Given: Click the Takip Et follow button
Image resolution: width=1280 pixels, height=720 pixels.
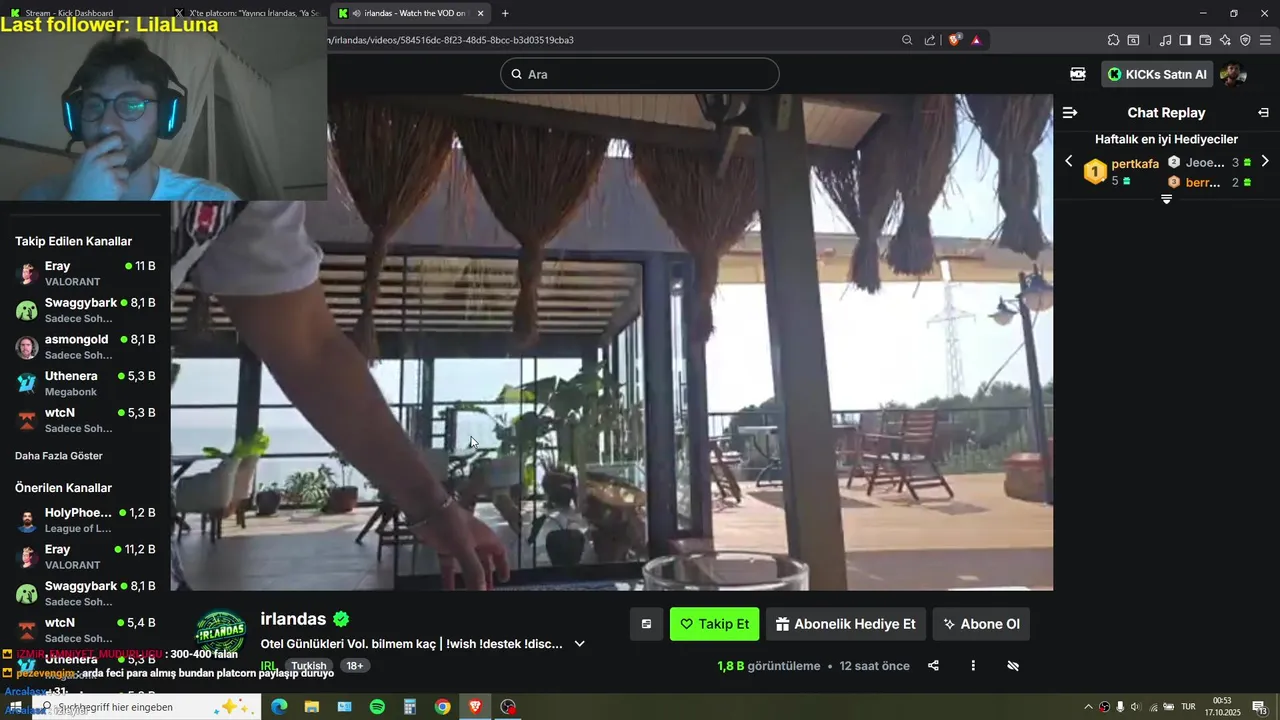Looking at the screenshot, I should 714,624.
